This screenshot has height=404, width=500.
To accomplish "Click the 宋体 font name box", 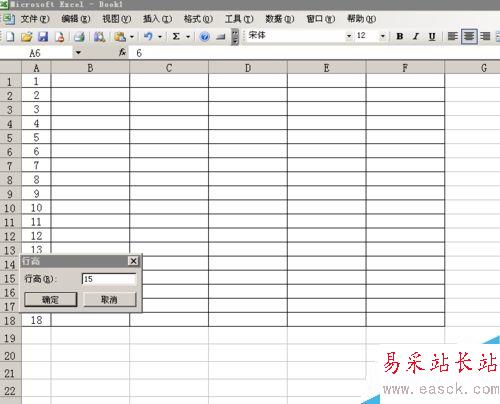I will tap(295, 36).
